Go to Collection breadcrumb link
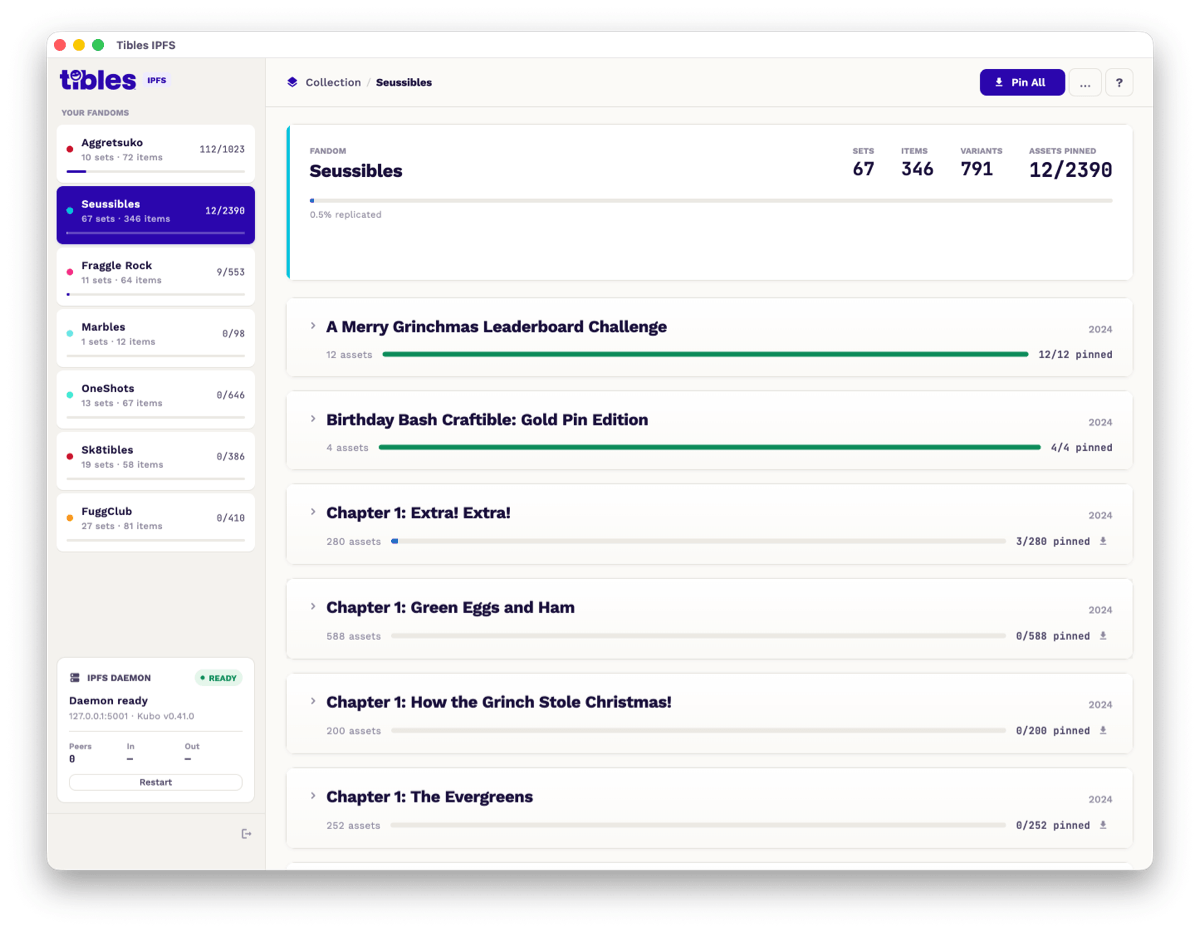 point(333,82)
